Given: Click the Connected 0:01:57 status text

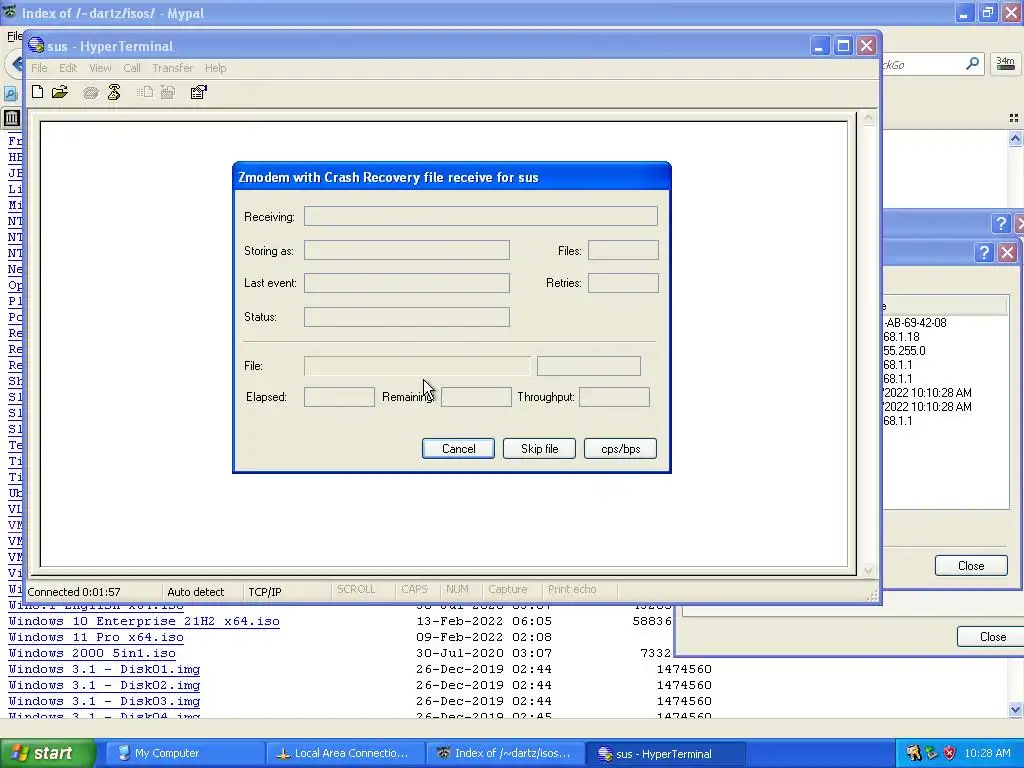Looking at the screenshot, I should click(x=74, y=592).
